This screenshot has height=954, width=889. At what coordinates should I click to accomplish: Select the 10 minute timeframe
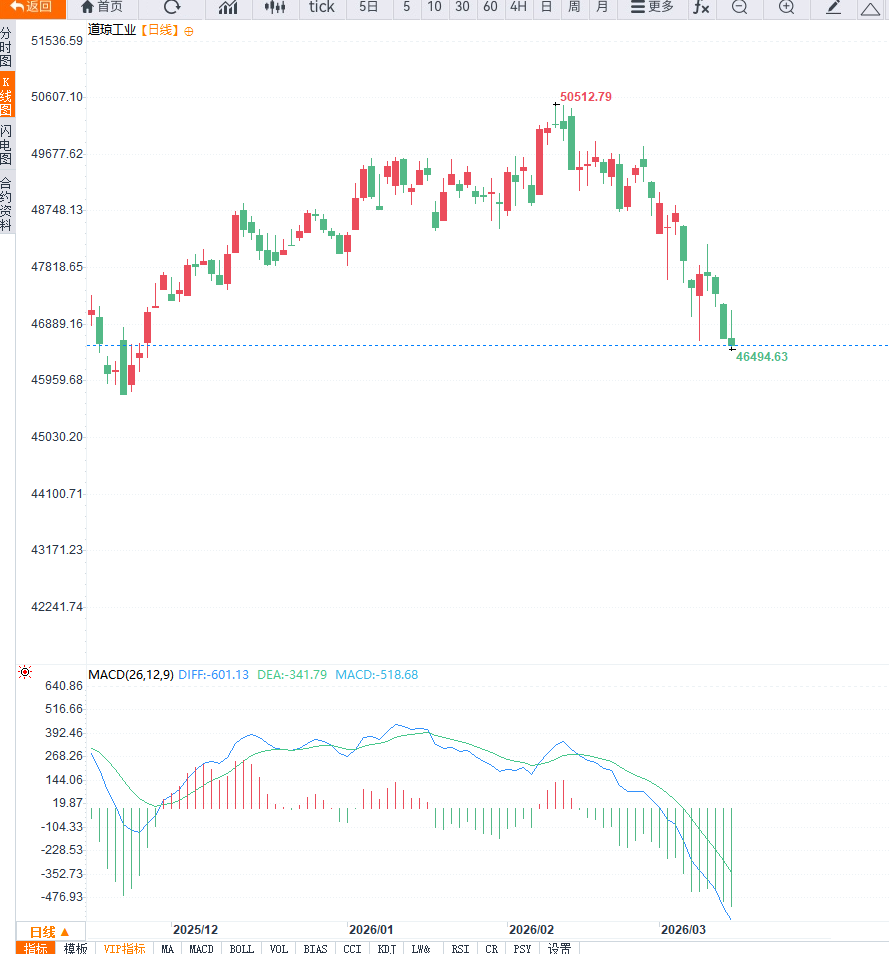pos(434,7)
